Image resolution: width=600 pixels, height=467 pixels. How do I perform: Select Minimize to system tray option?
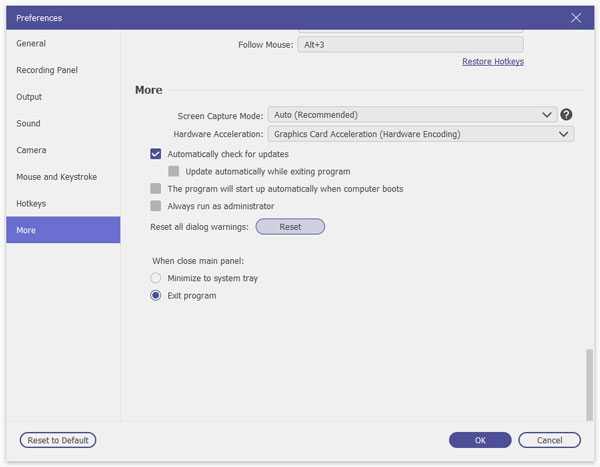point(156,278)
